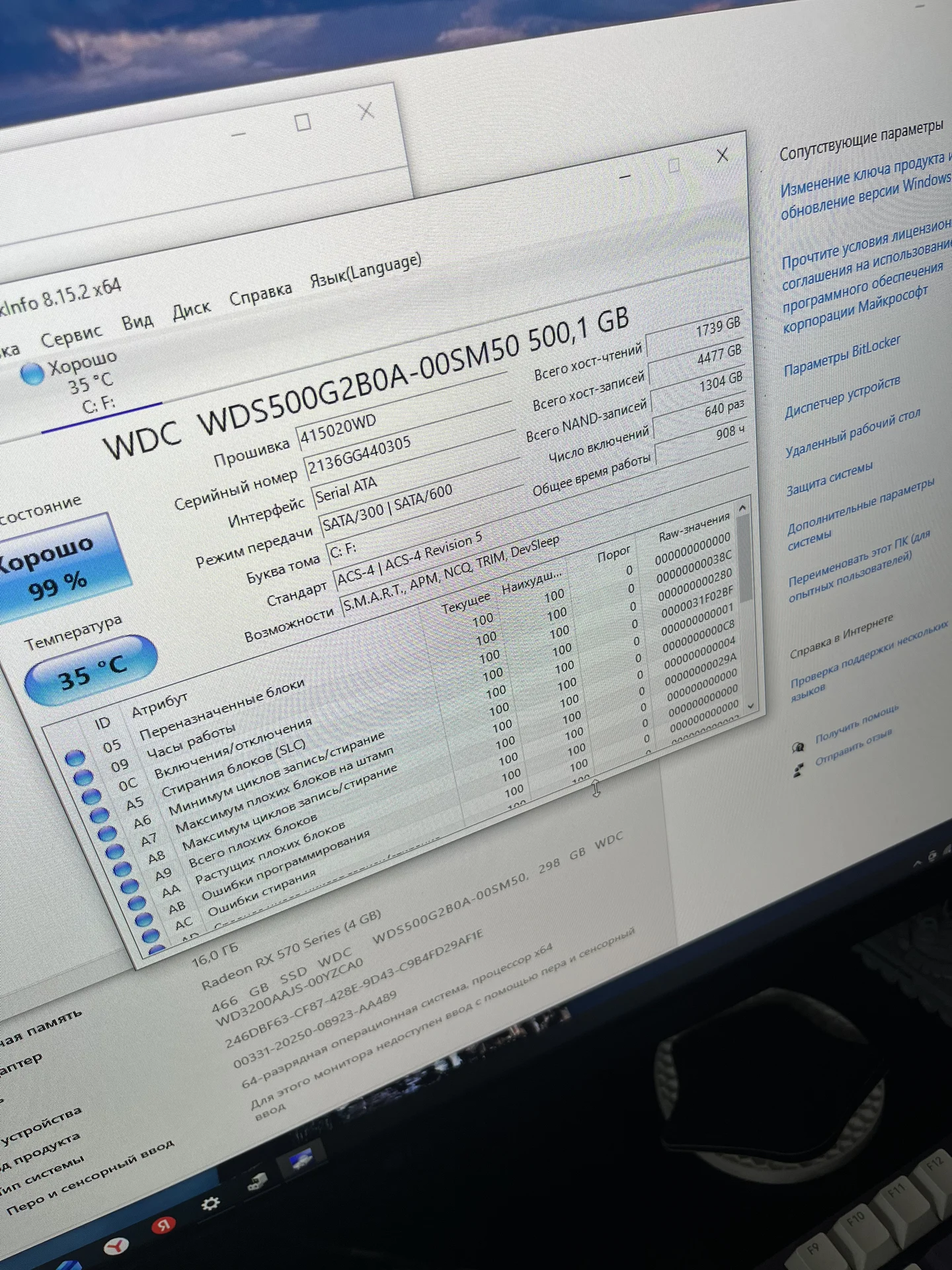Open the Справка menu
The height and width of the screenshot is (1270, 952).
click(x=260, y=293)
